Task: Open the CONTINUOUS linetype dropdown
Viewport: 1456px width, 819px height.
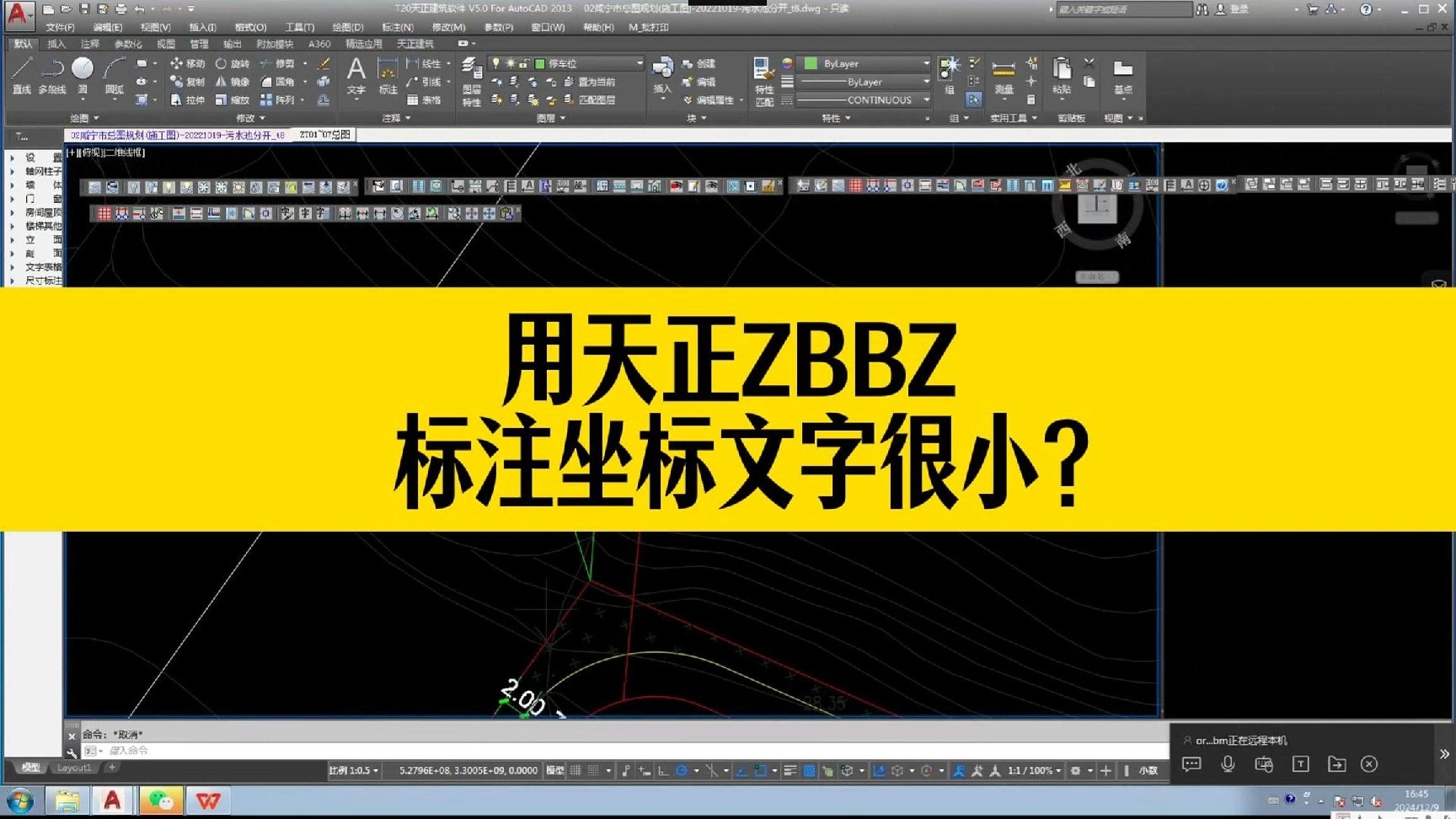Action: click(926, 99)
